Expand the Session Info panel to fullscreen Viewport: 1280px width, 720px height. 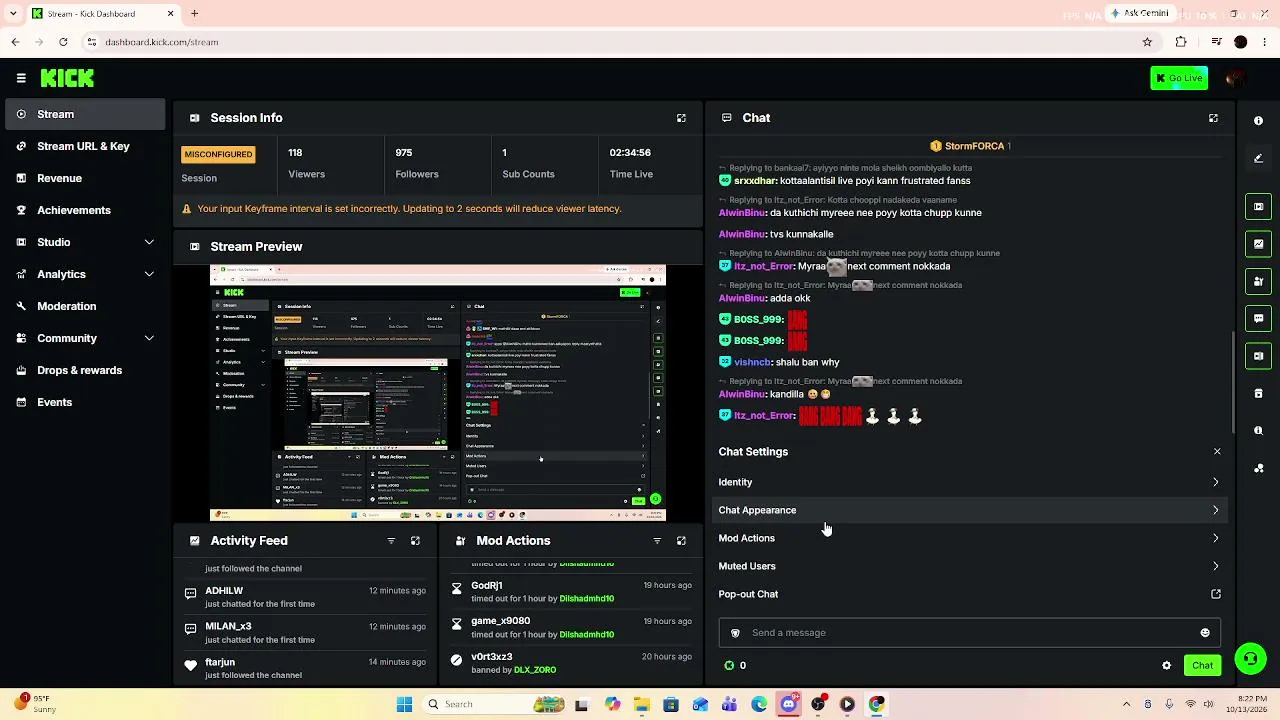pyautogui.click(x=681, y=118)
